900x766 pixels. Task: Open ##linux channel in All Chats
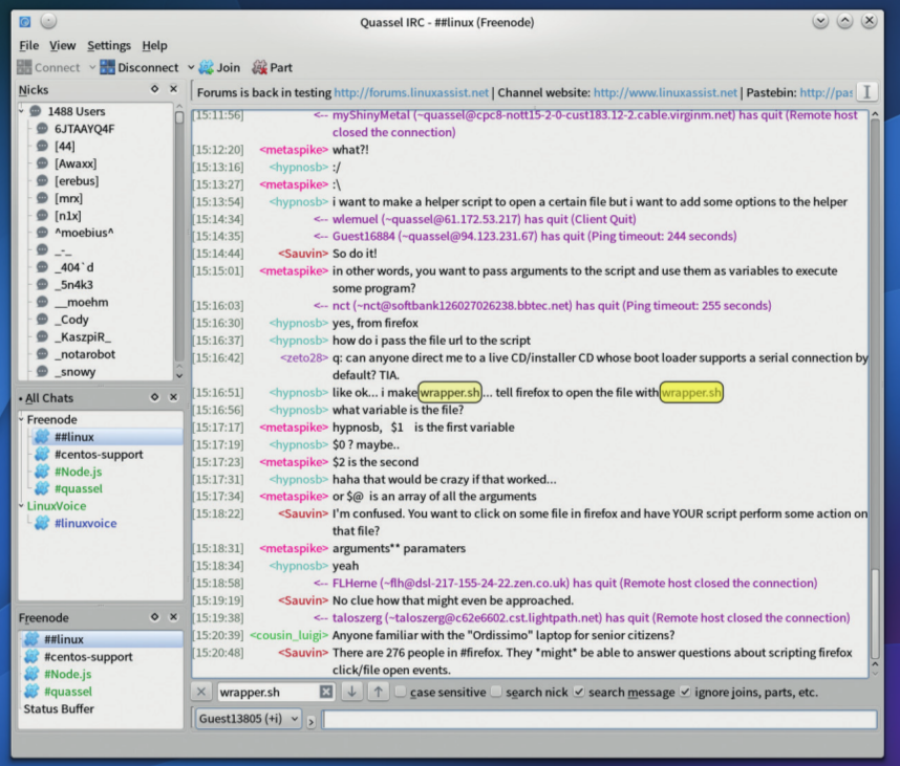(73, 437)
